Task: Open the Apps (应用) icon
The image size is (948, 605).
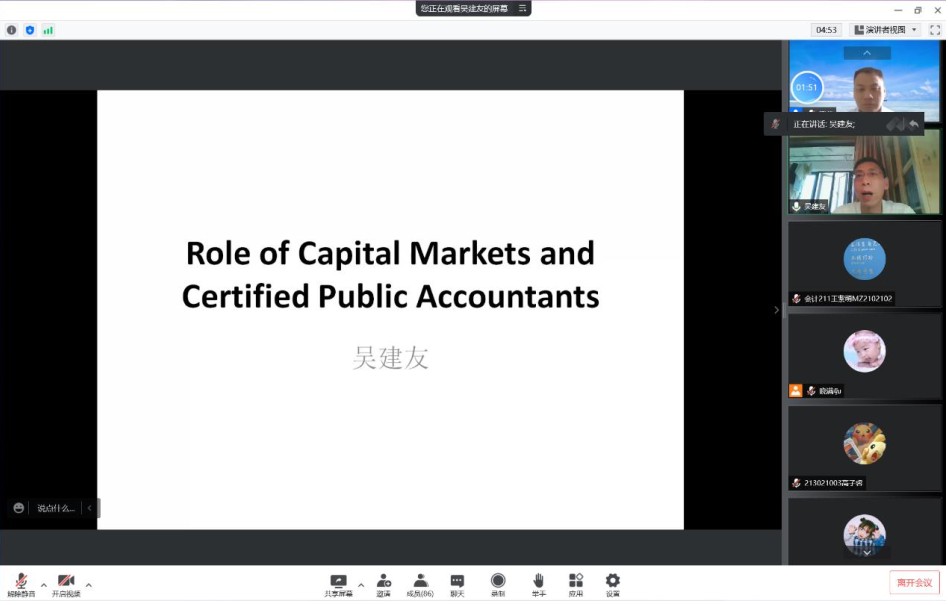Action: (576, 581)
